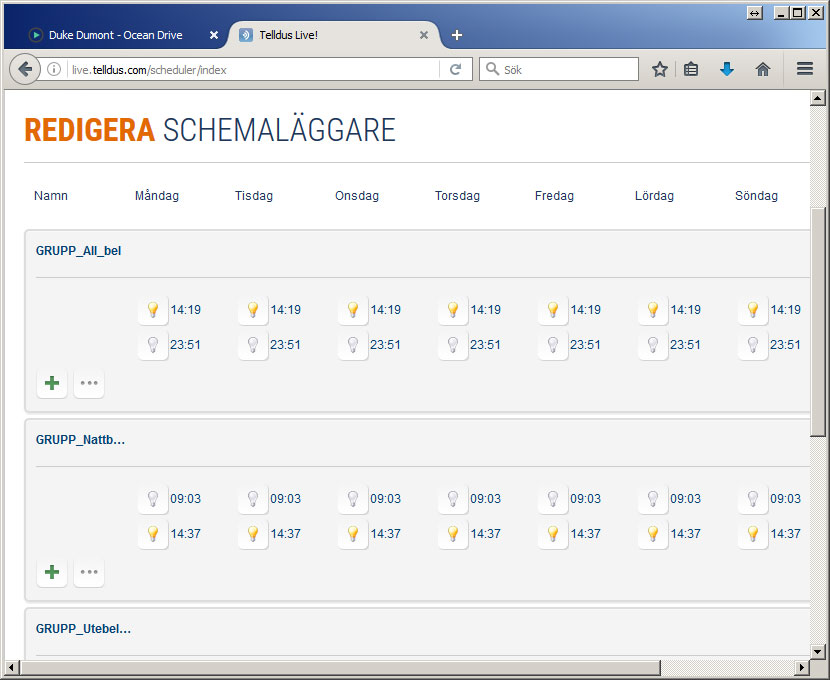The width and height of the screenshot is (830, 680).
Task: Click the Namn column header
Action: pyautogui.click(x=51, y=196)
